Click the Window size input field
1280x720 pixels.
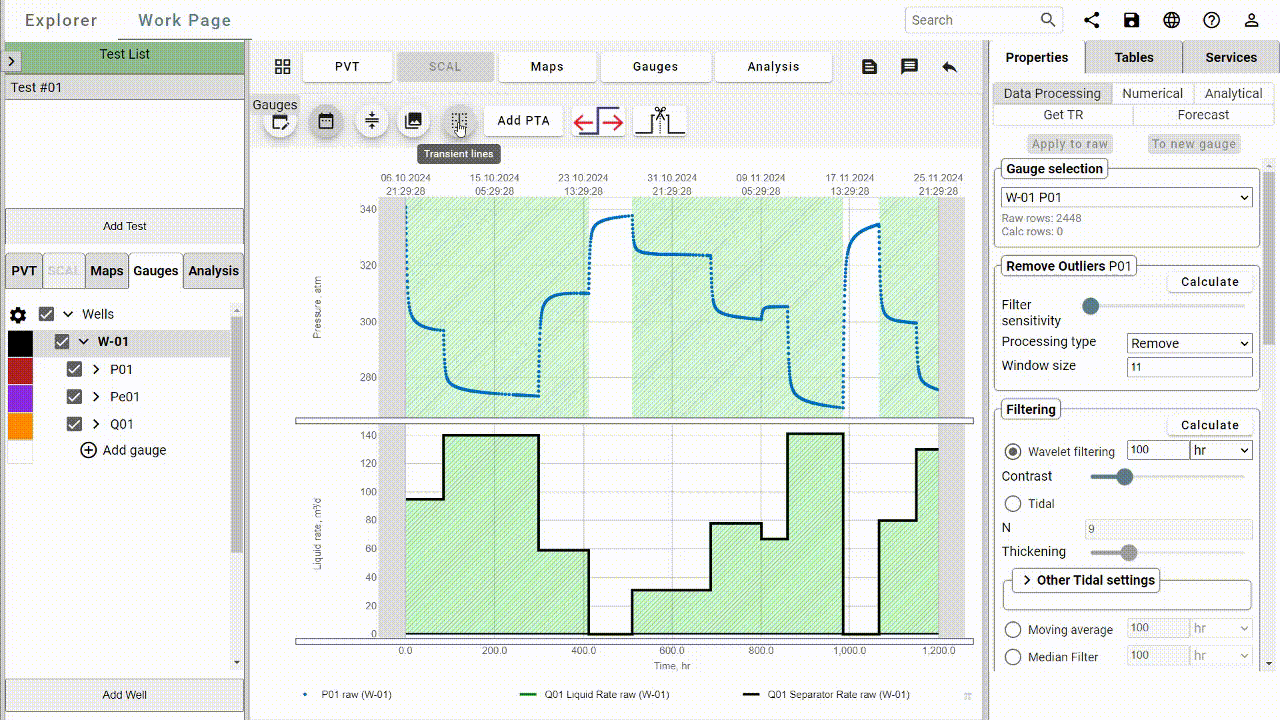(x=1189, y=367)
